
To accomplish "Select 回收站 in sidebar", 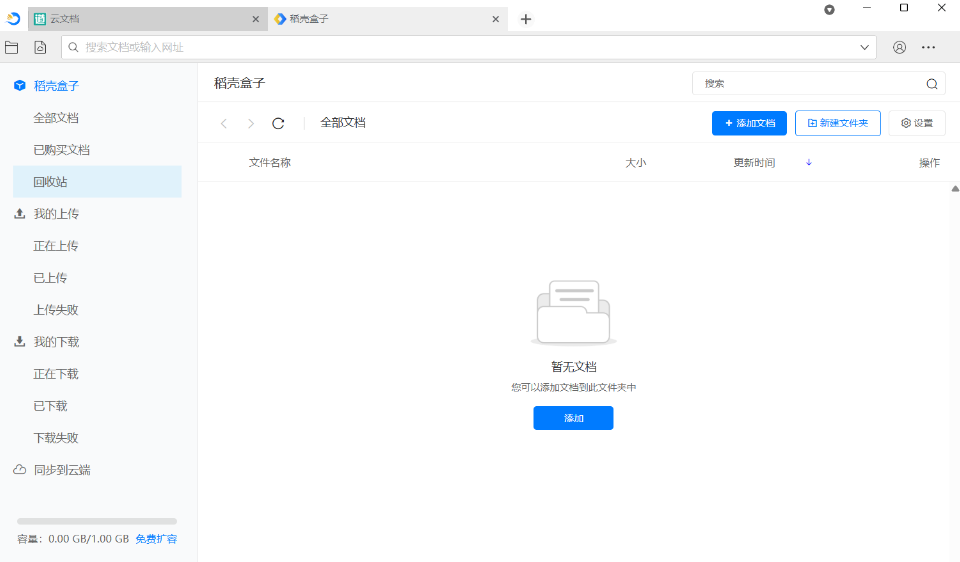I will coord(97,181).
